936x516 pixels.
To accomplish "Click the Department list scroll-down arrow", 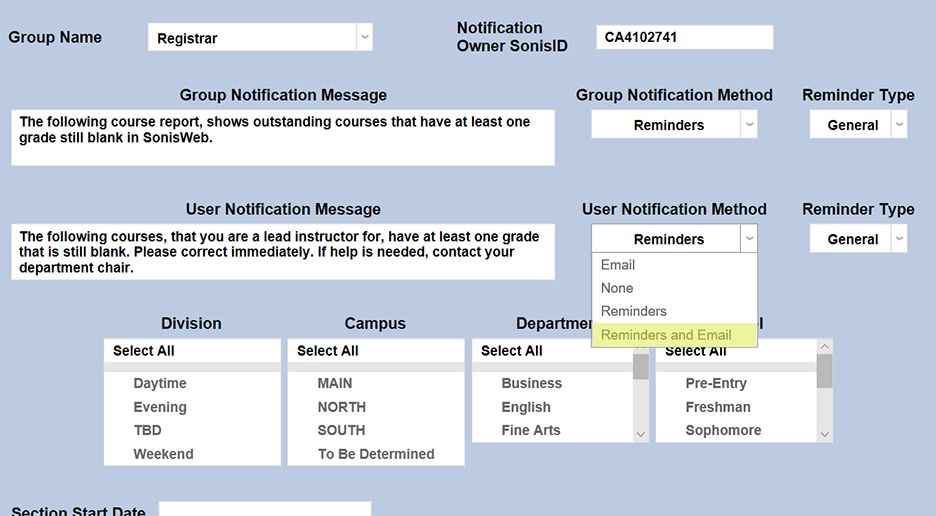I will coord(641,435).
